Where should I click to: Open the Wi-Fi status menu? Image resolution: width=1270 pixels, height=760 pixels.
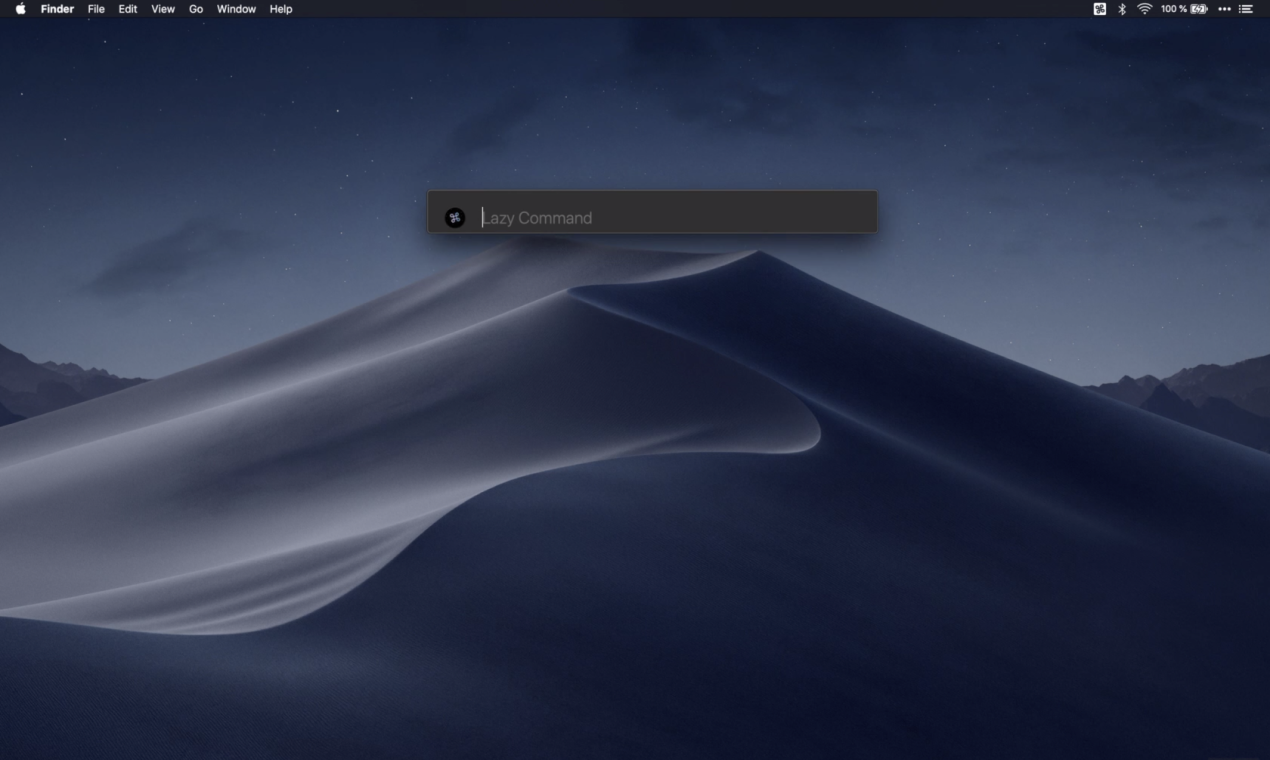tap(1144, 9)
